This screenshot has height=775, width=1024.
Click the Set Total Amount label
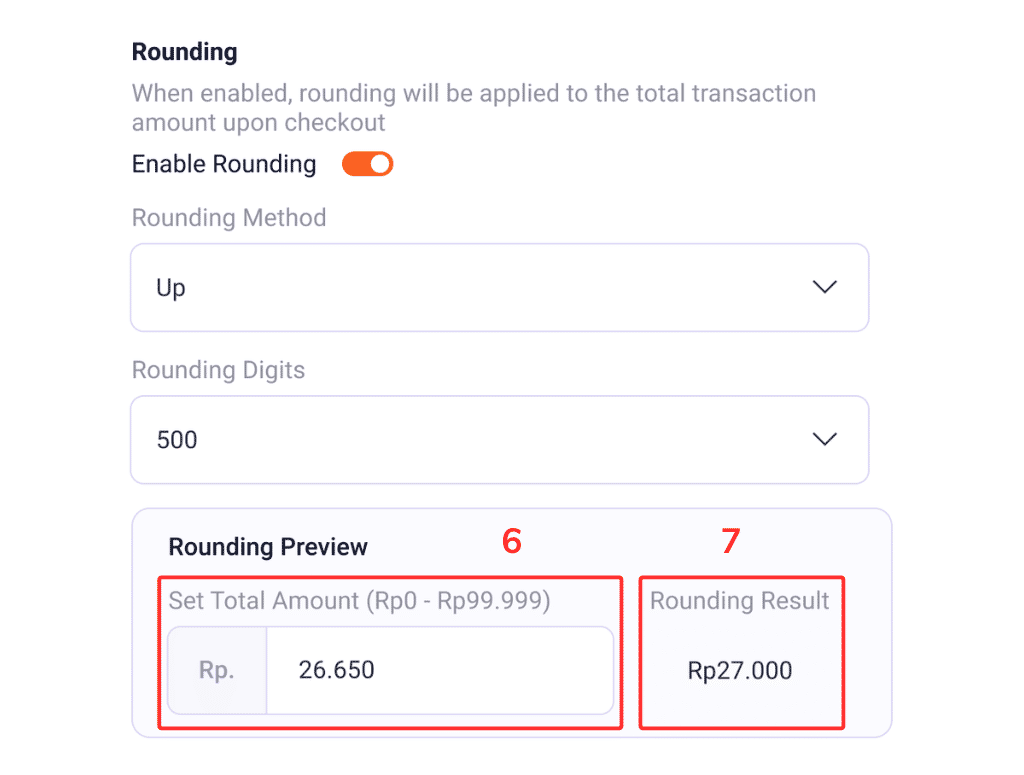point(359,601)
